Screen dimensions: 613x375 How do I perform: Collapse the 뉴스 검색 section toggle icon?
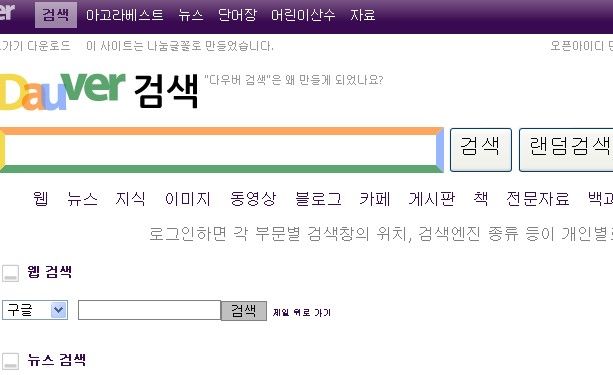(x=11, y=361)
